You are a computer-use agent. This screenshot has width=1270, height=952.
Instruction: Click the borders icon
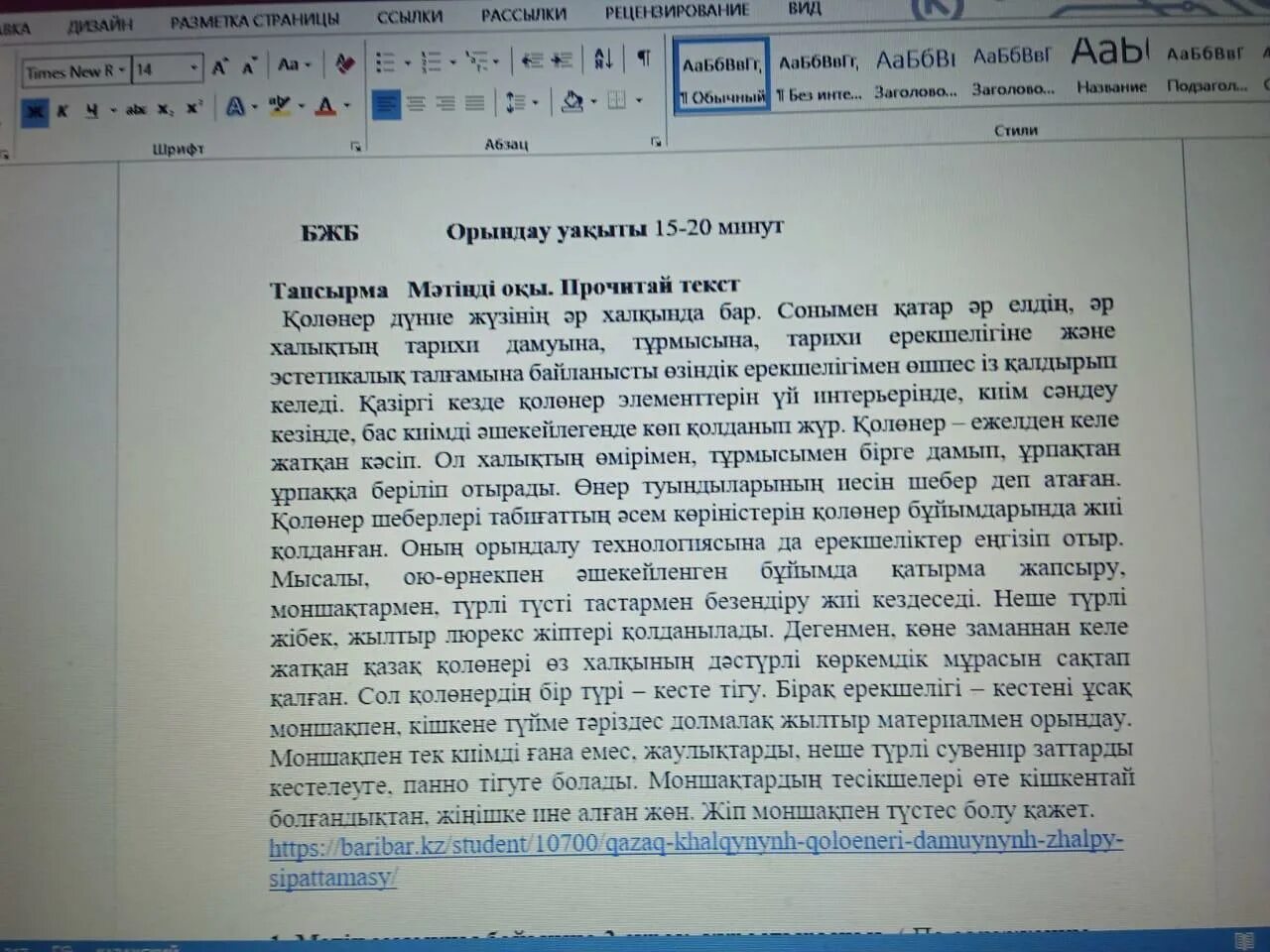click(617, 100)
